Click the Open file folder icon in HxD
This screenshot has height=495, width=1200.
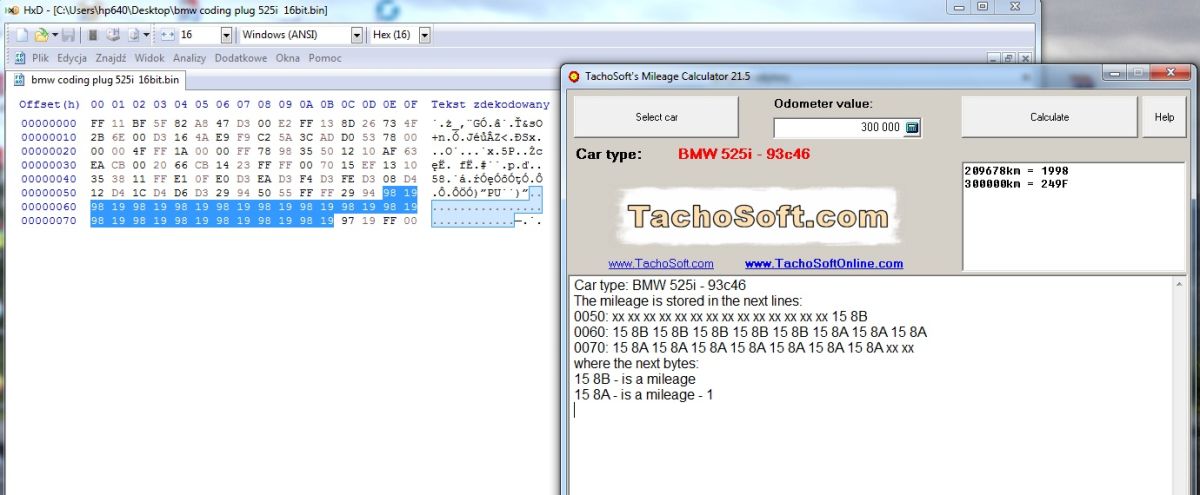pyautogui.click(x=40, y=35)
